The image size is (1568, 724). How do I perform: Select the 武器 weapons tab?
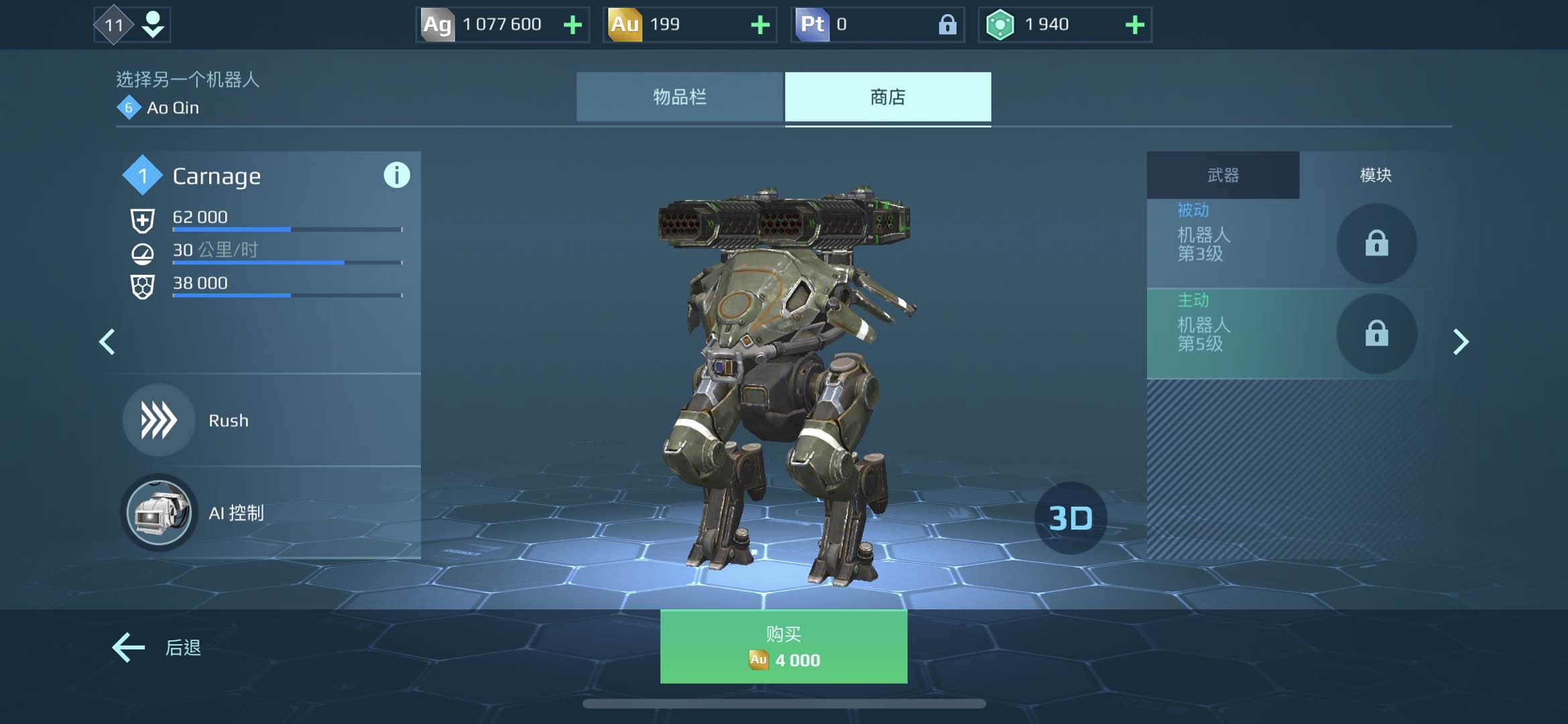[1223, 175]
